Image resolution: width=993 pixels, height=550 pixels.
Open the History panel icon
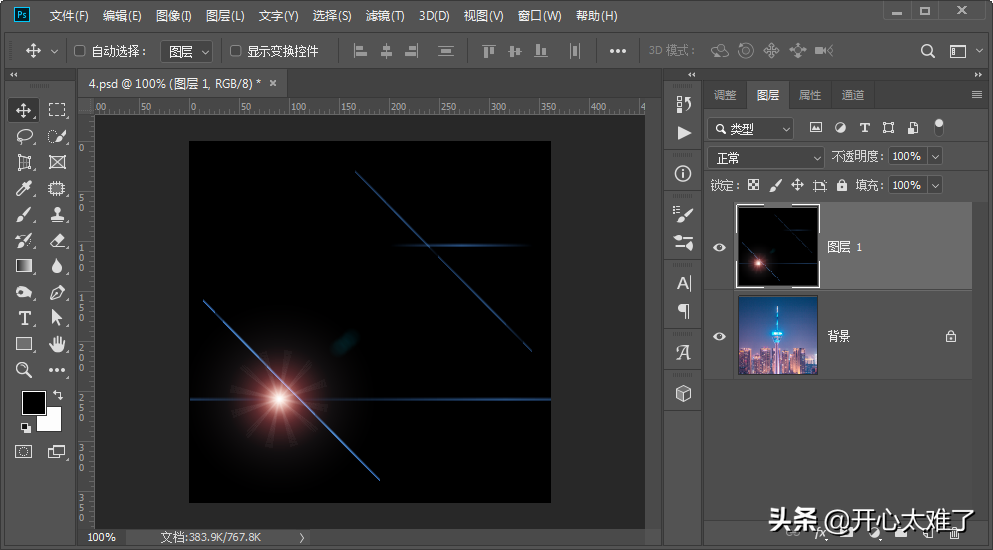[x=683, y=104]
